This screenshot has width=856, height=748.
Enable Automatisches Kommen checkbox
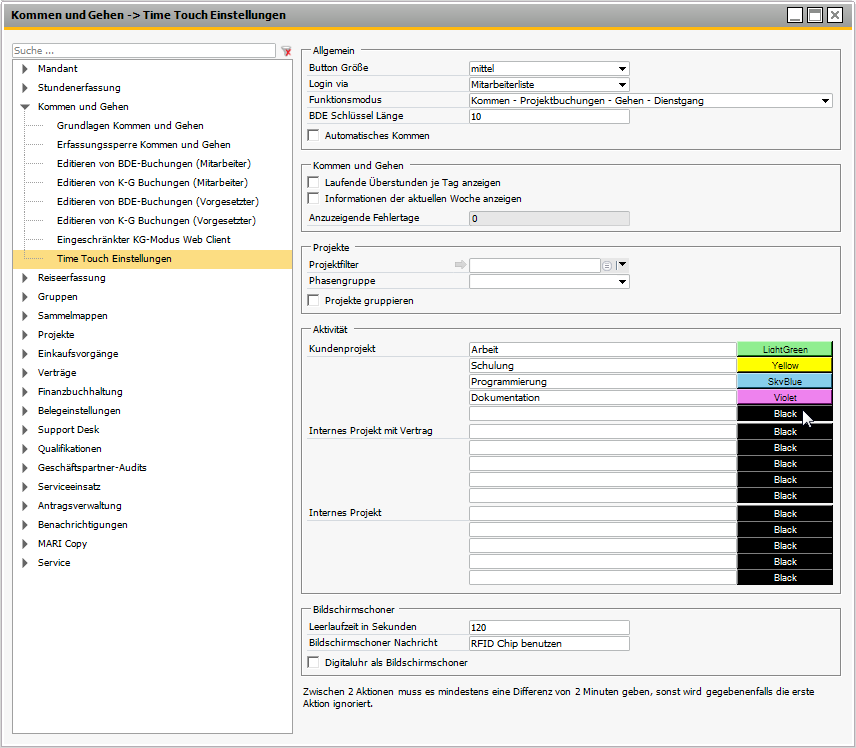(x=314, y=136)
